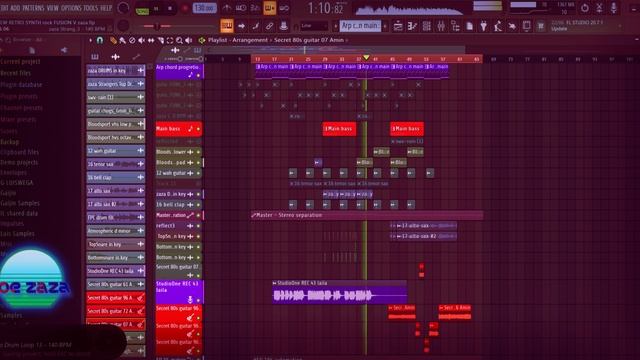Viewport: 640px width, 360px height.
Task: Click StudioOne REC 43 laila audio clip
Action: pos(339,292)
